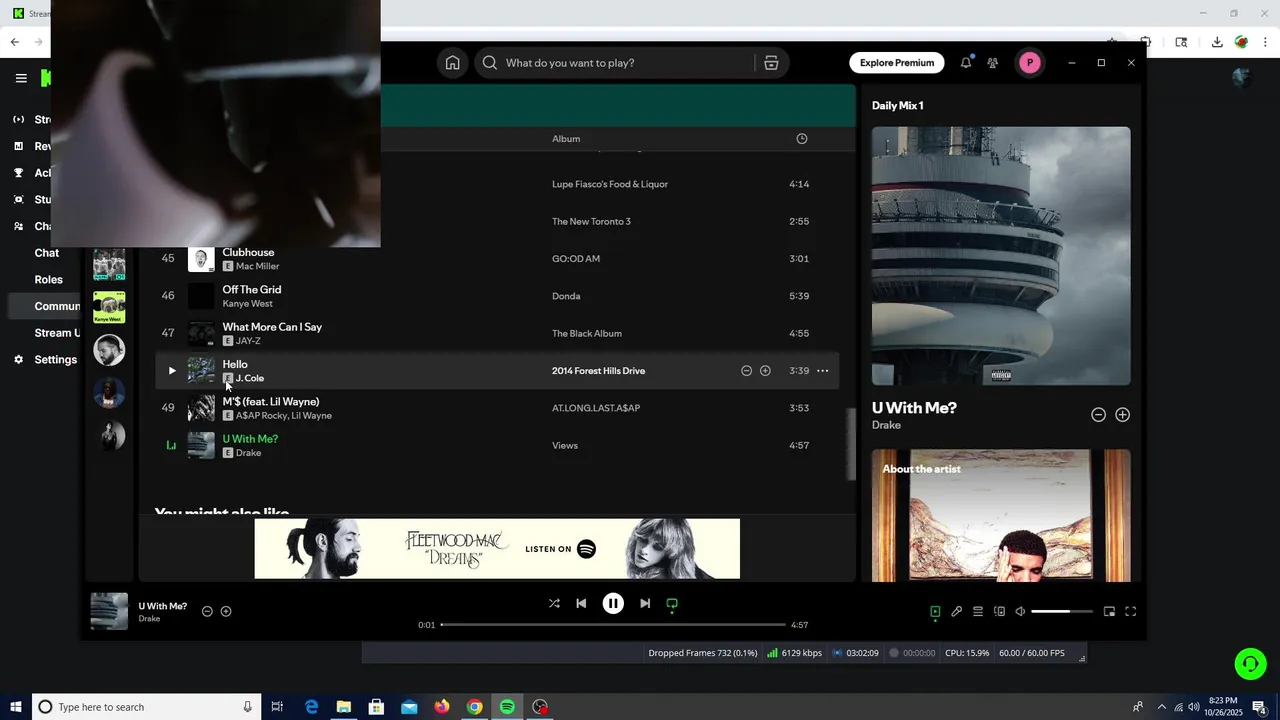The image size is (1280, 720).
Task: Open the P profile menu
Action: [x=1029, y=63]
